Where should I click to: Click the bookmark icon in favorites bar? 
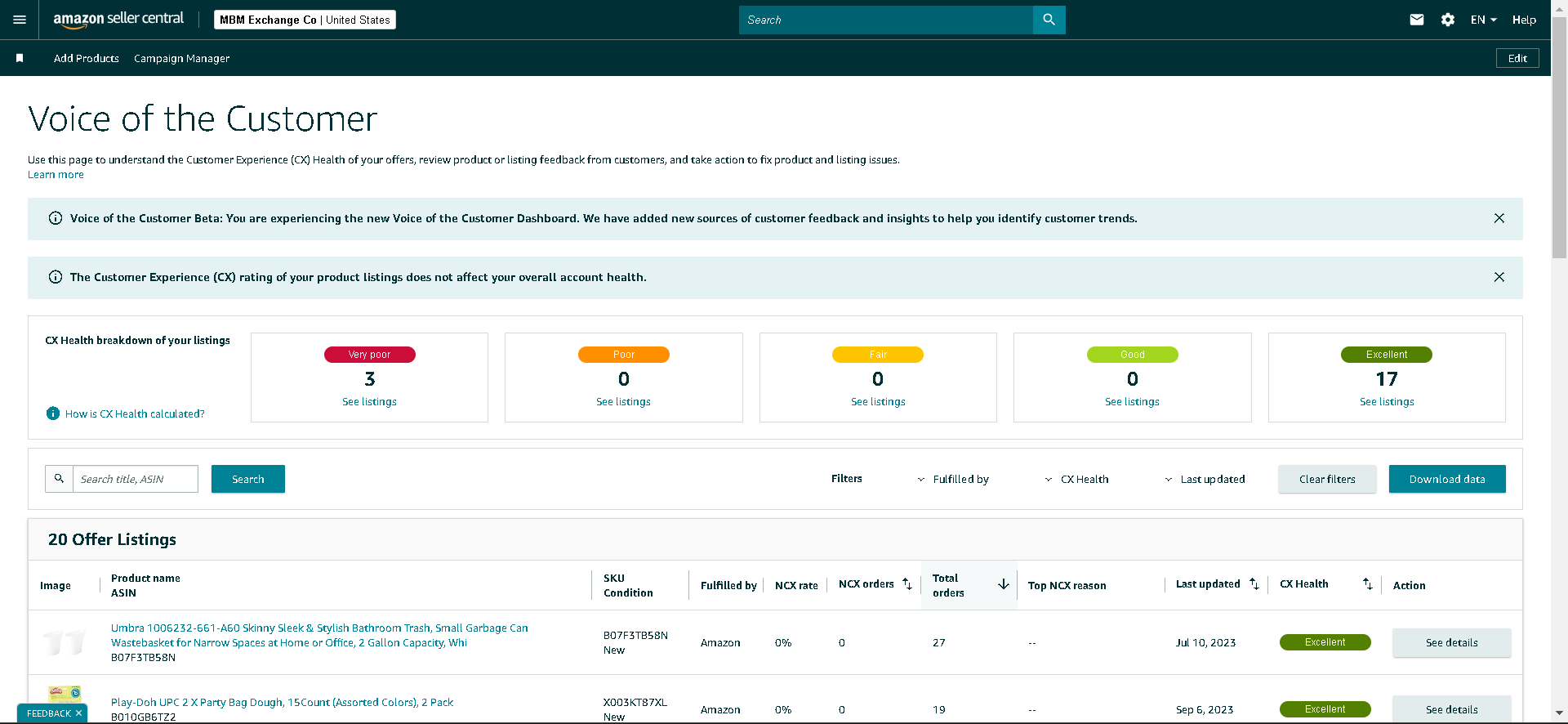pos(20,58)
